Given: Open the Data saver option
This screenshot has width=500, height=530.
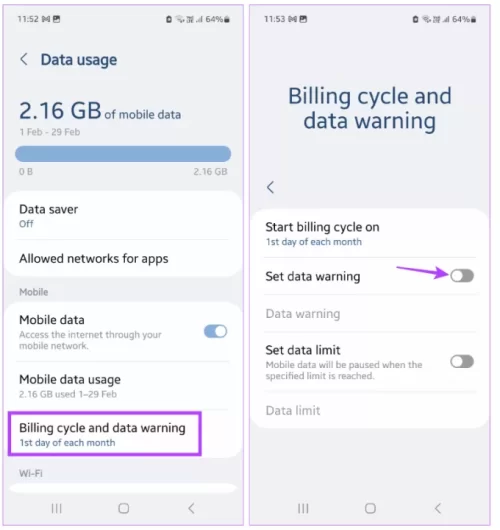Looking at the screenshot, I should pyautogui.click(x=123, y=216).
